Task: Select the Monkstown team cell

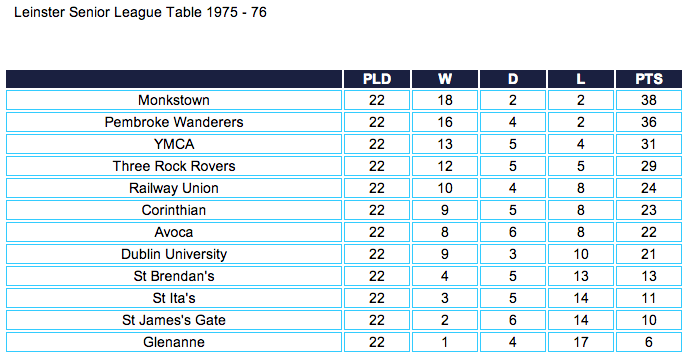Action: [174, 100]
